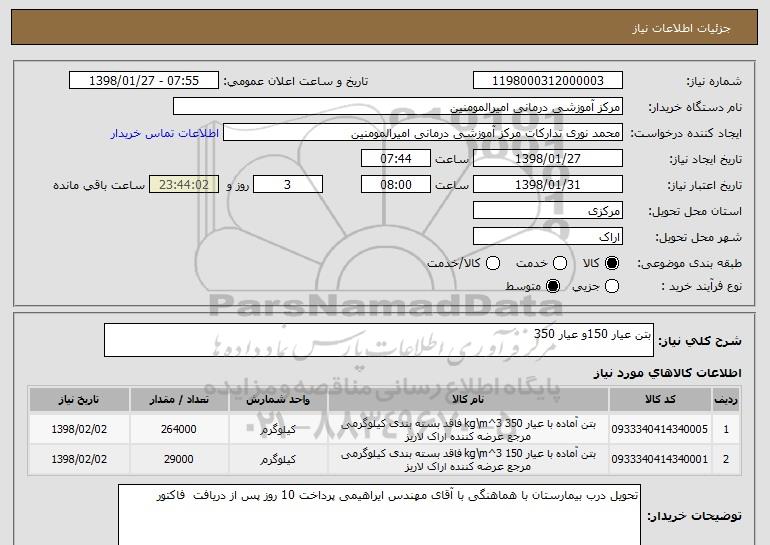Click product code 0933340414340005
The width and height of the screenshot is (770, 545).
(x=660, y=429)
